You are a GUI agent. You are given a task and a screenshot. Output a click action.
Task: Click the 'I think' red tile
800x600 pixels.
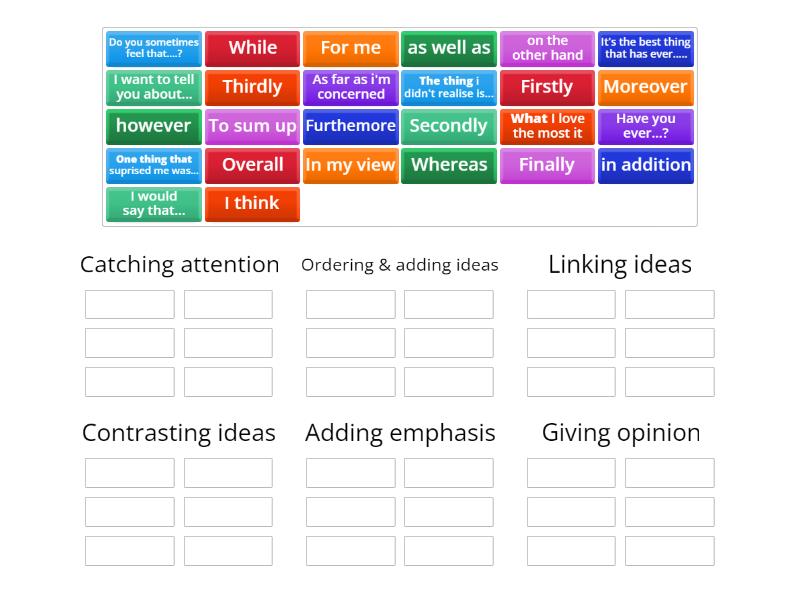click(252, 204)
